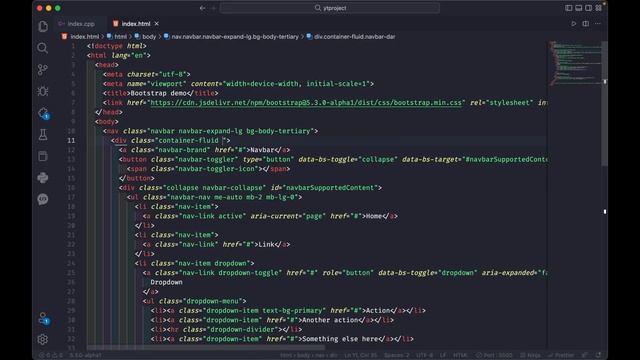The image size is (640, 360).
Task: Go back with the title bar arrow
Action: pyautogui.click(x=202, y=8)
